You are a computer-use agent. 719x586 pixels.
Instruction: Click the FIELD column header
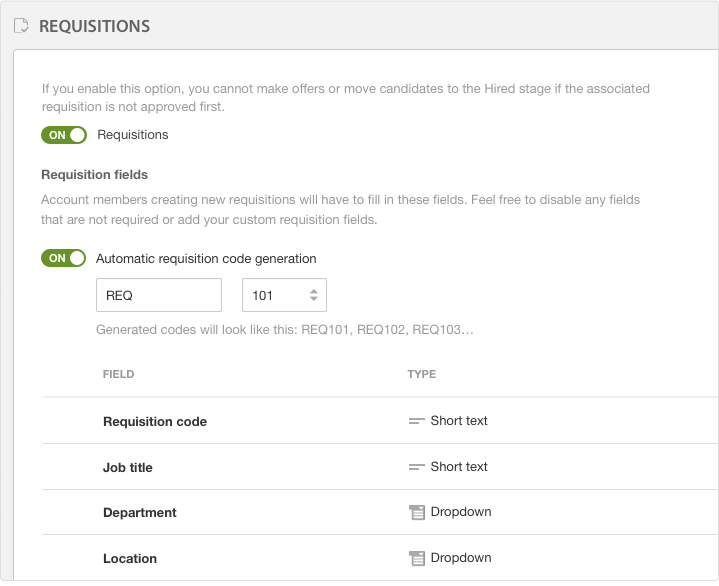[x=118, y=374]
